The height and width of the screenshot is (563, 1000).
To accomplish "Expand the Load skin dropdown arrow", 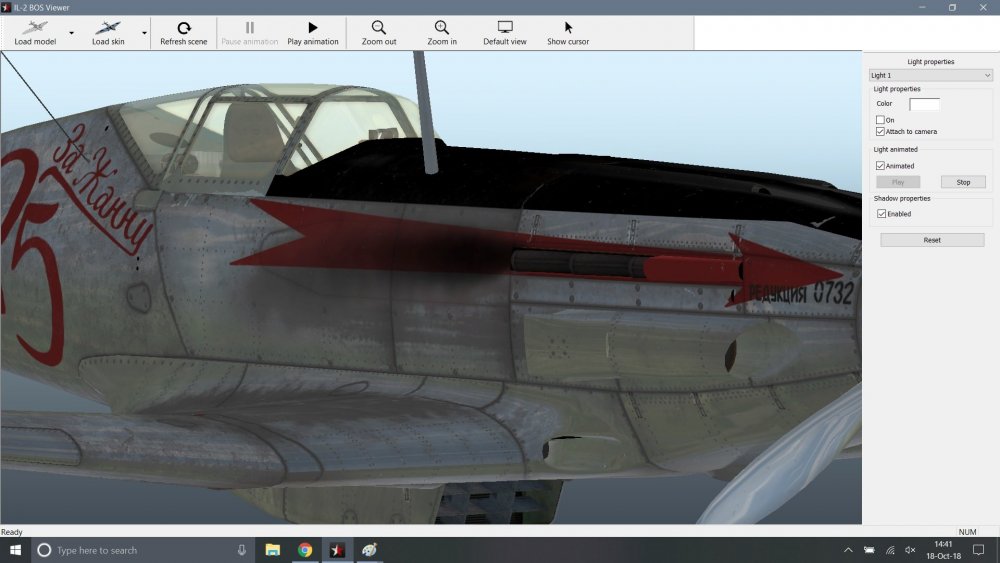I will (x=144, y=33).
